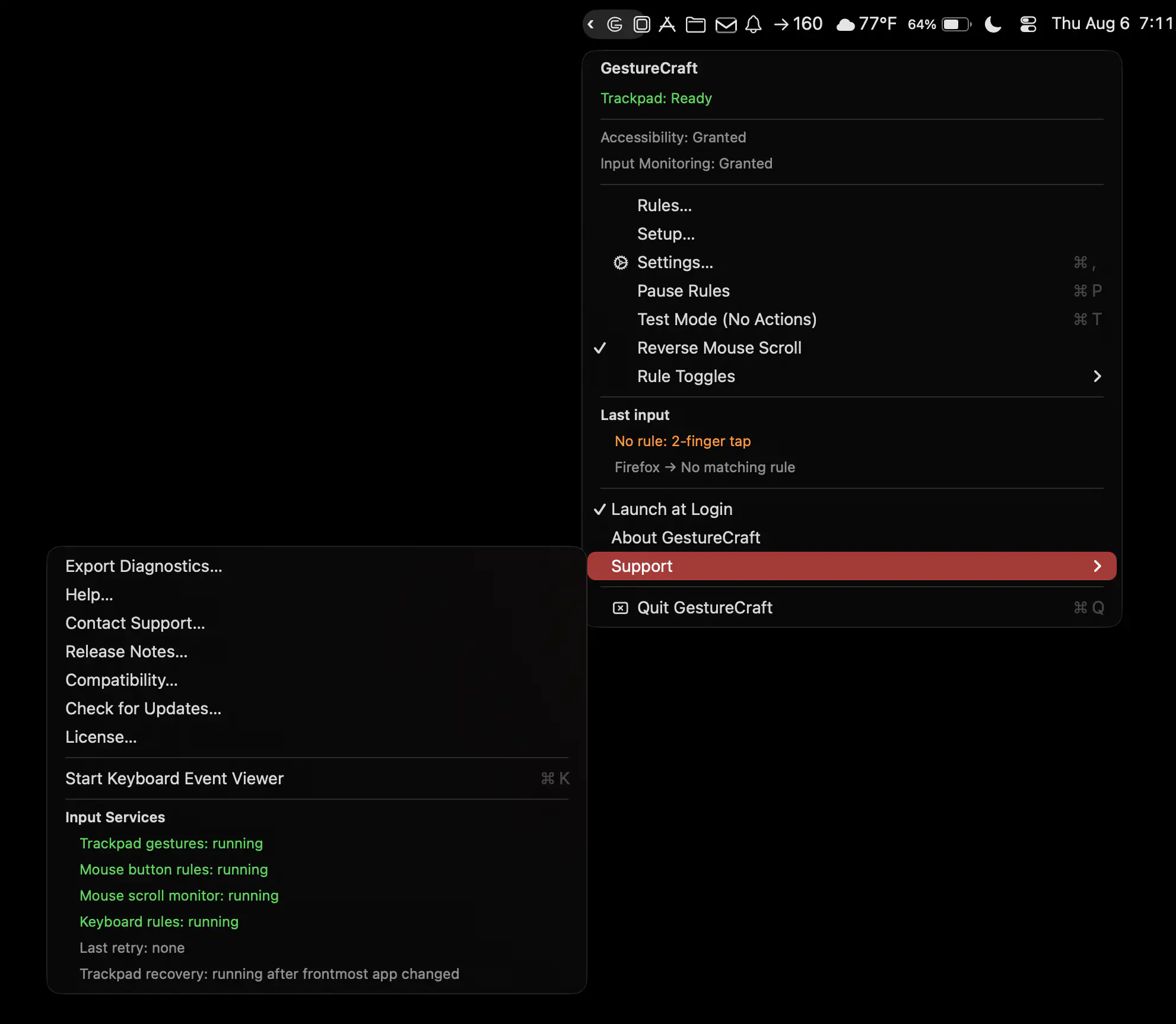Click the Trackpad gestures: running status

pyautogui.click(x=171, y=844)
